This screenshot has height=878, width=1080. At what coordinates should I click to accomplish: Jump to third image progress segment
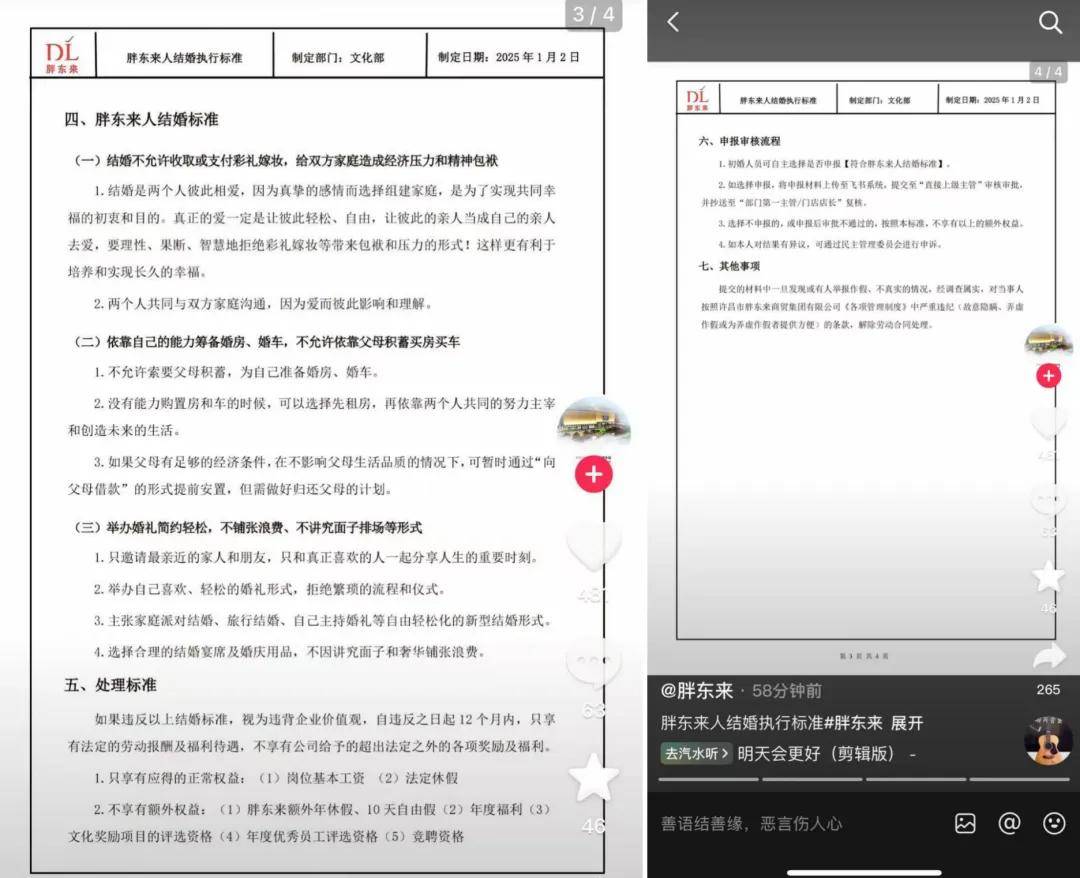[915, 780]
